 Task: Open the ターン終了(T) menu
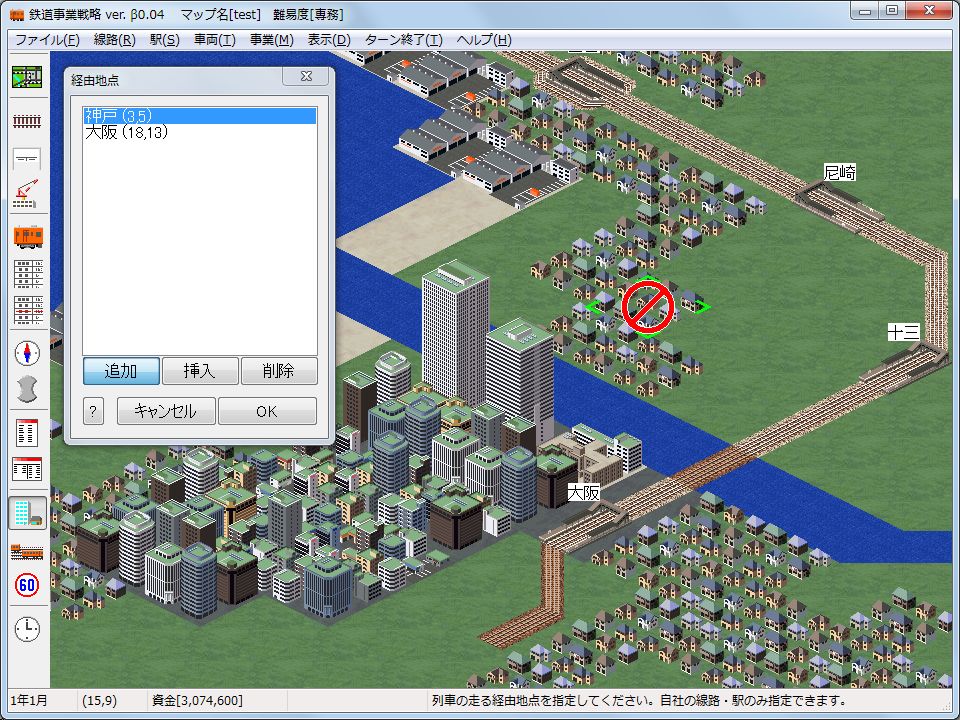tap(403, 40)
